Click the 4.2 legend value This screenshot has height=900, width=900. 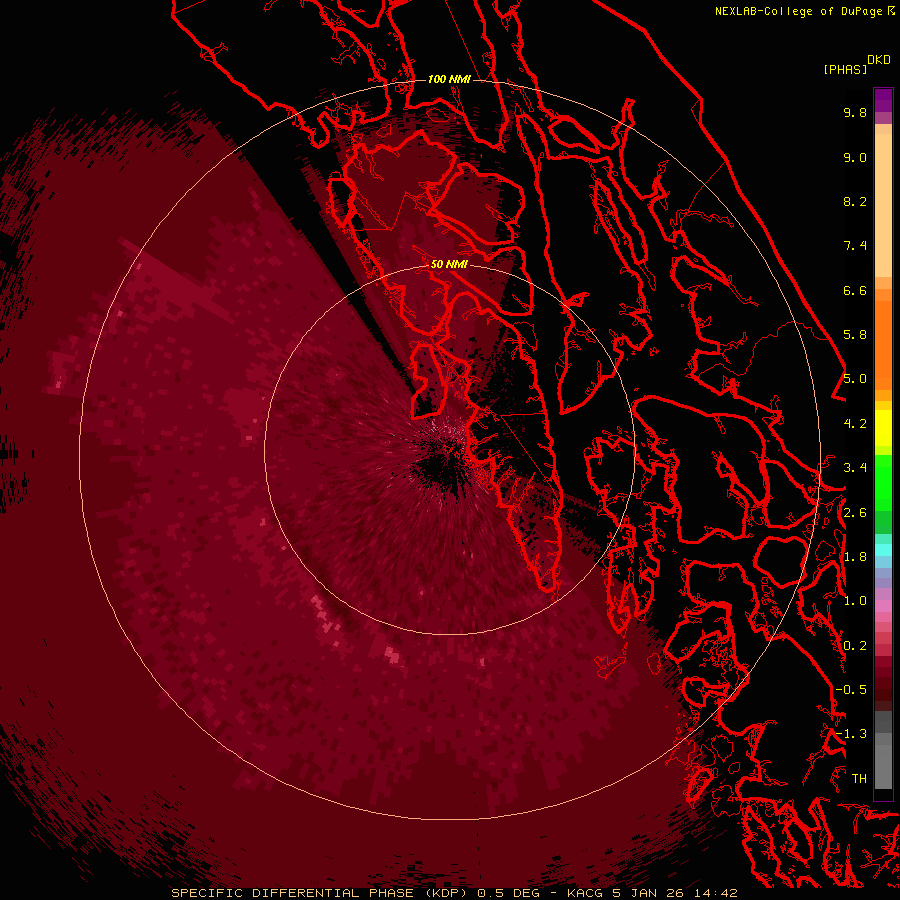pos(855,424)
